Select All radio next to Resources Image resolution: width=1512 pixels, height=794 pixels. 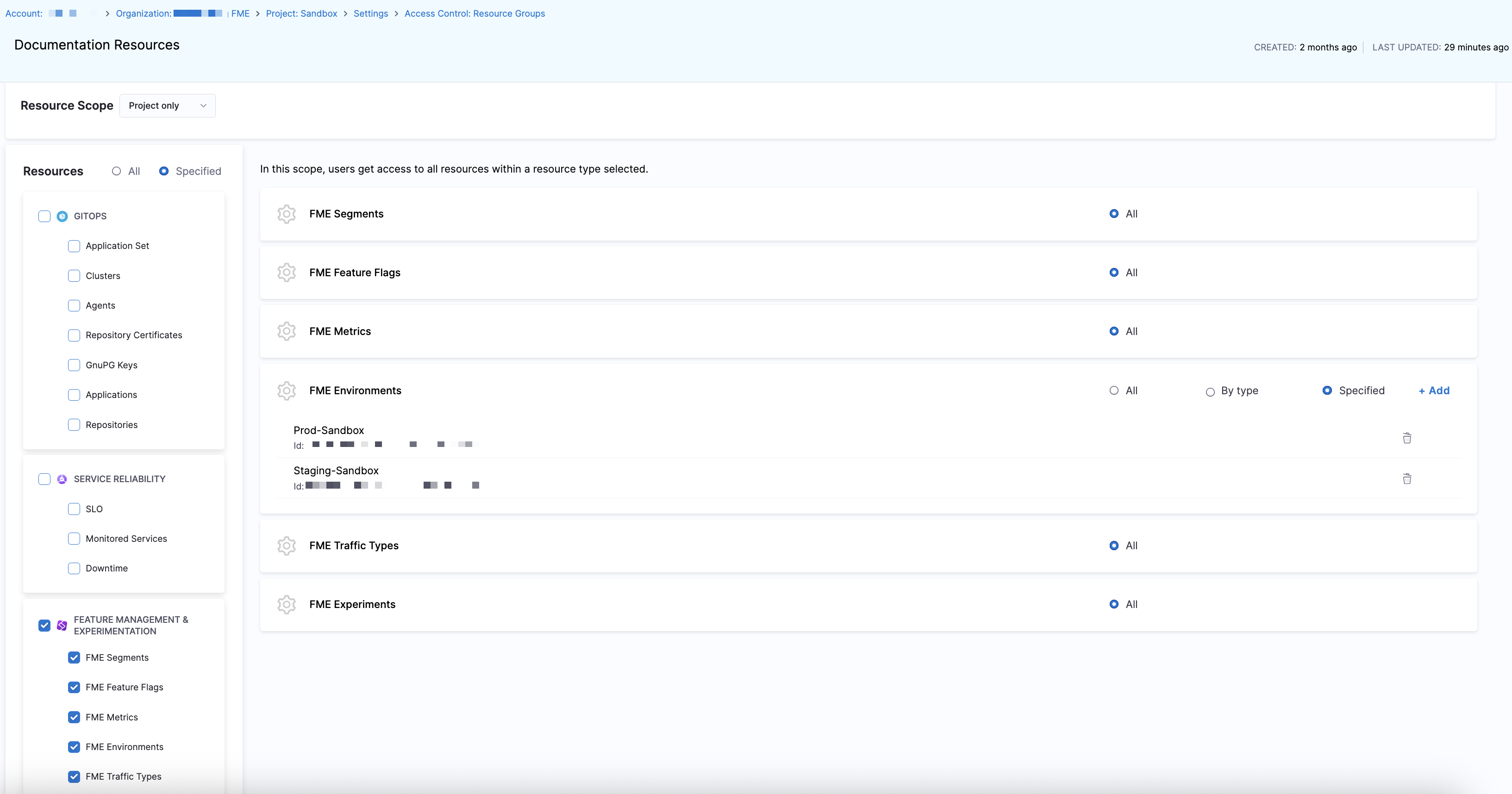[x=116, y=171]
